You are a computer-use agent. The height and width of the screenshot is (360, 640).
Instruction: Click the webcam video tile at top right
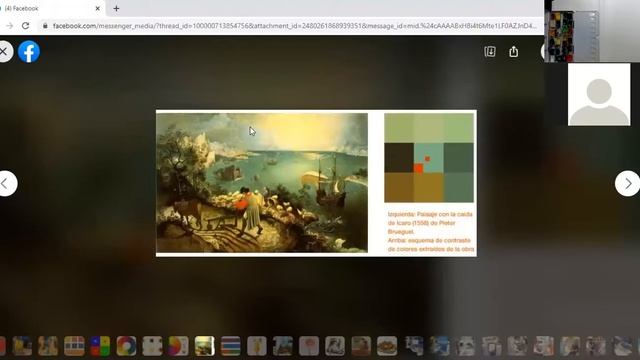coord(592,31)
